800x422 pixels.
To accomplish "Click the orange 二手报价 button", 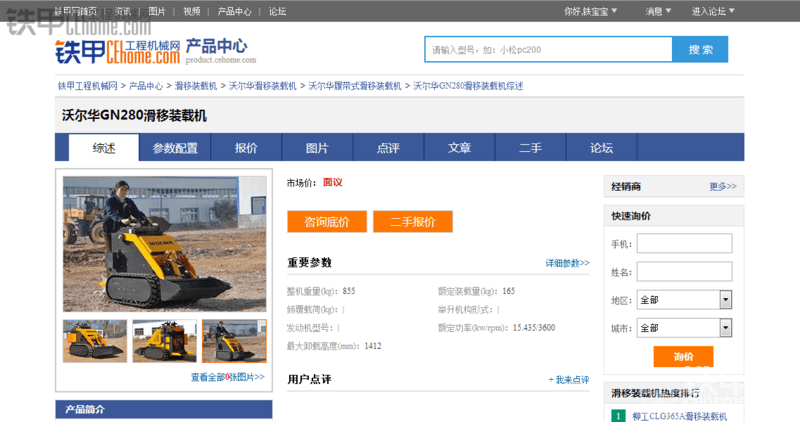I will click(413, 221).
